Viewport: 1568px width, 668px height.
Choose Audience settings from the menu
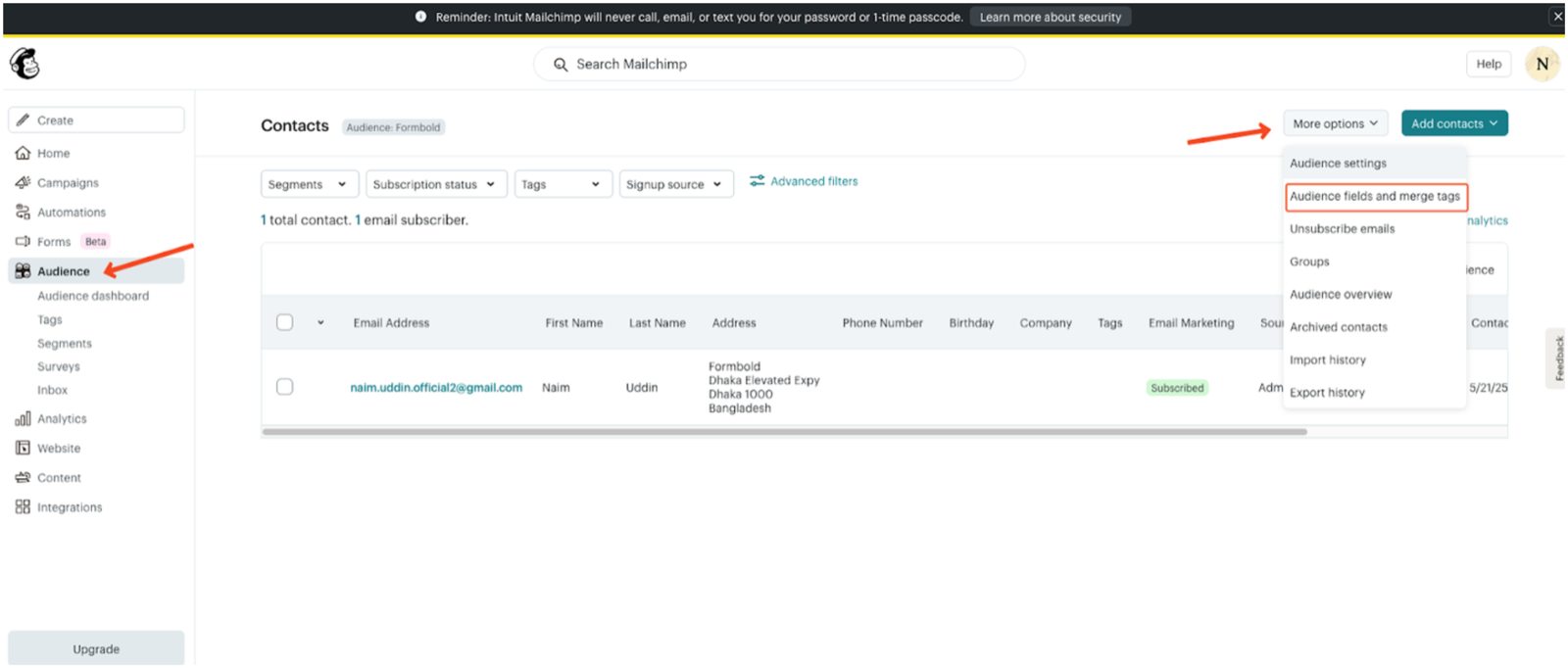[x=1375, y=164]
